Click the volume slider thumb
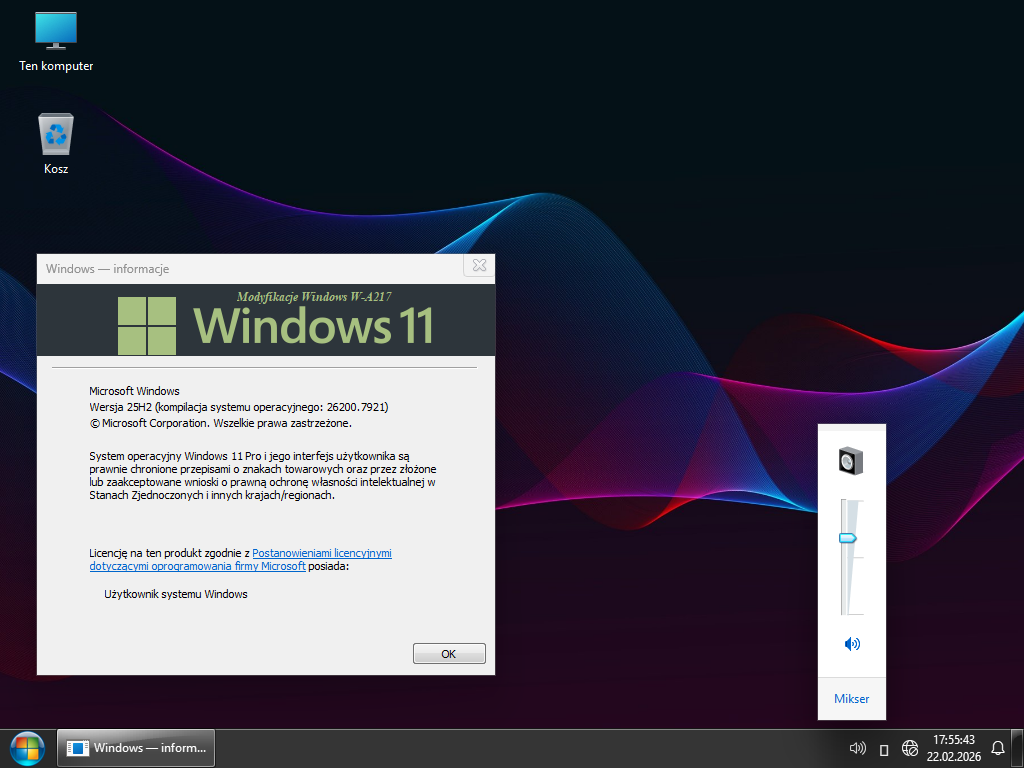 848,538
